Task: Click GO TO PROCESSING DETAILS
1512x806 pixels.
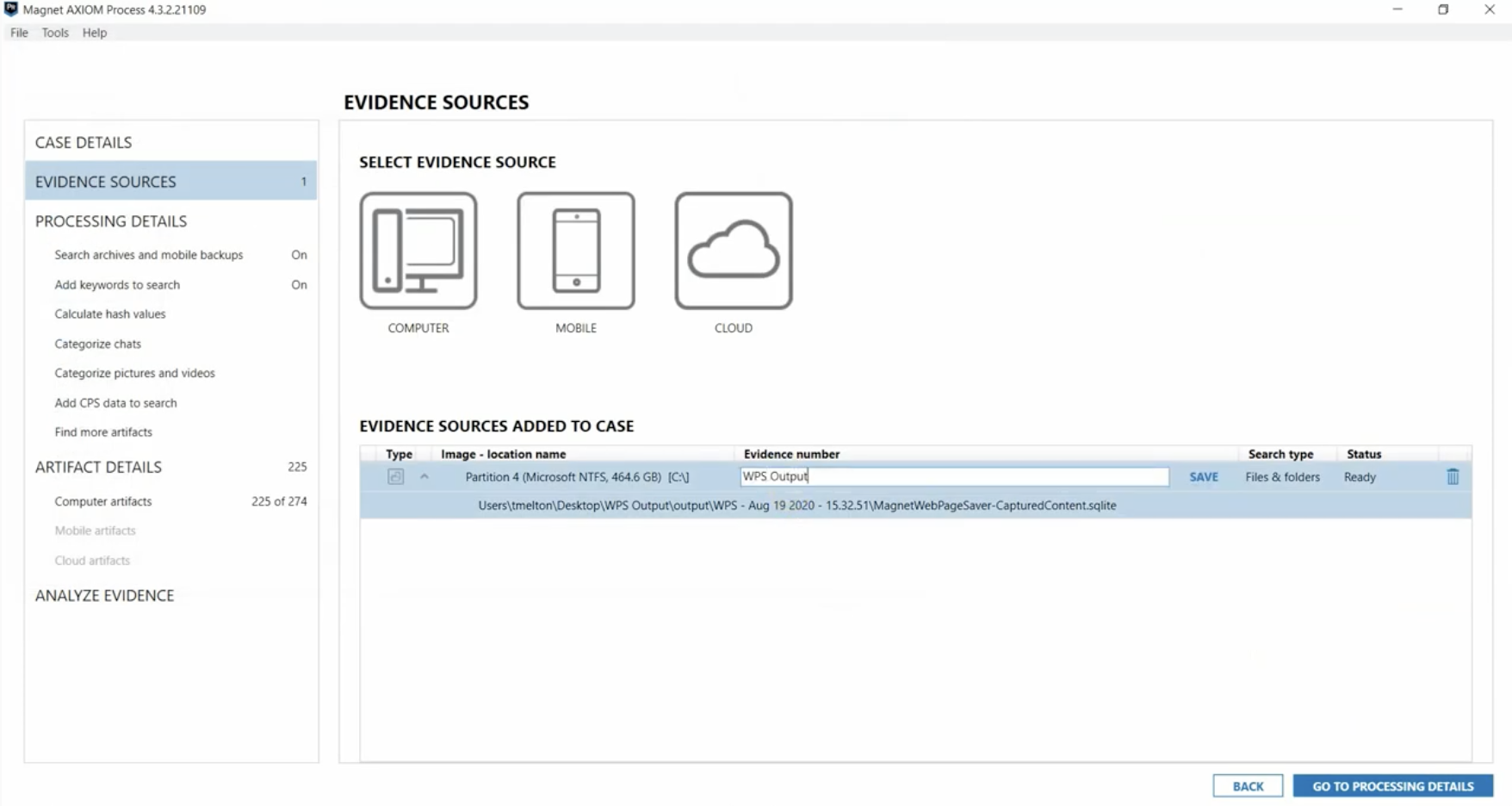Action: [x=1391, y=785]
